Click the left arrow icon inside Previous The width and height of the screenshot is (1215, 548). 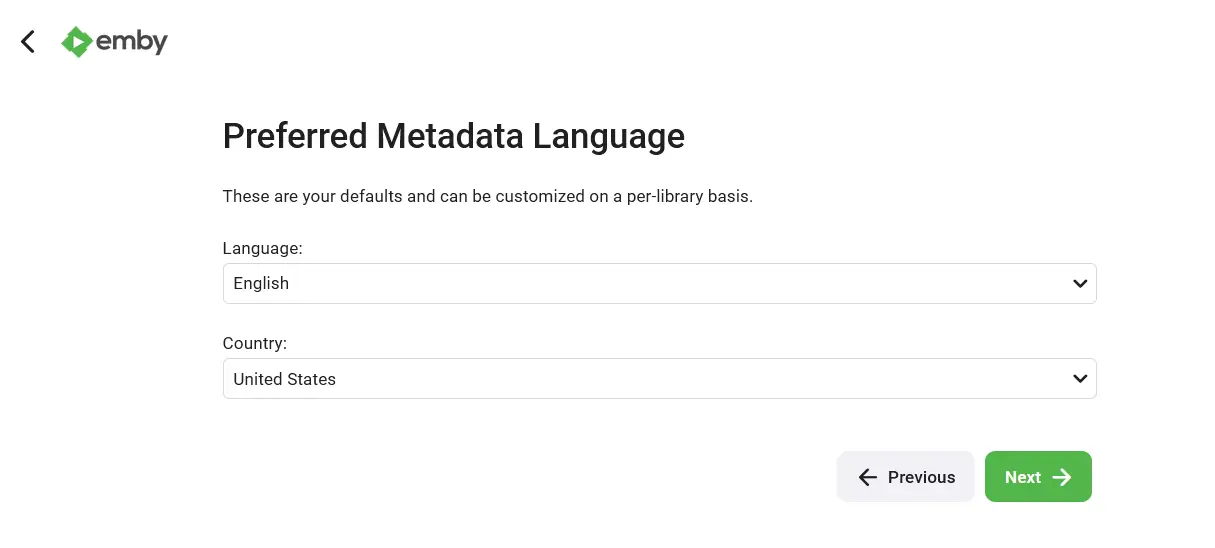pos(868,477)
